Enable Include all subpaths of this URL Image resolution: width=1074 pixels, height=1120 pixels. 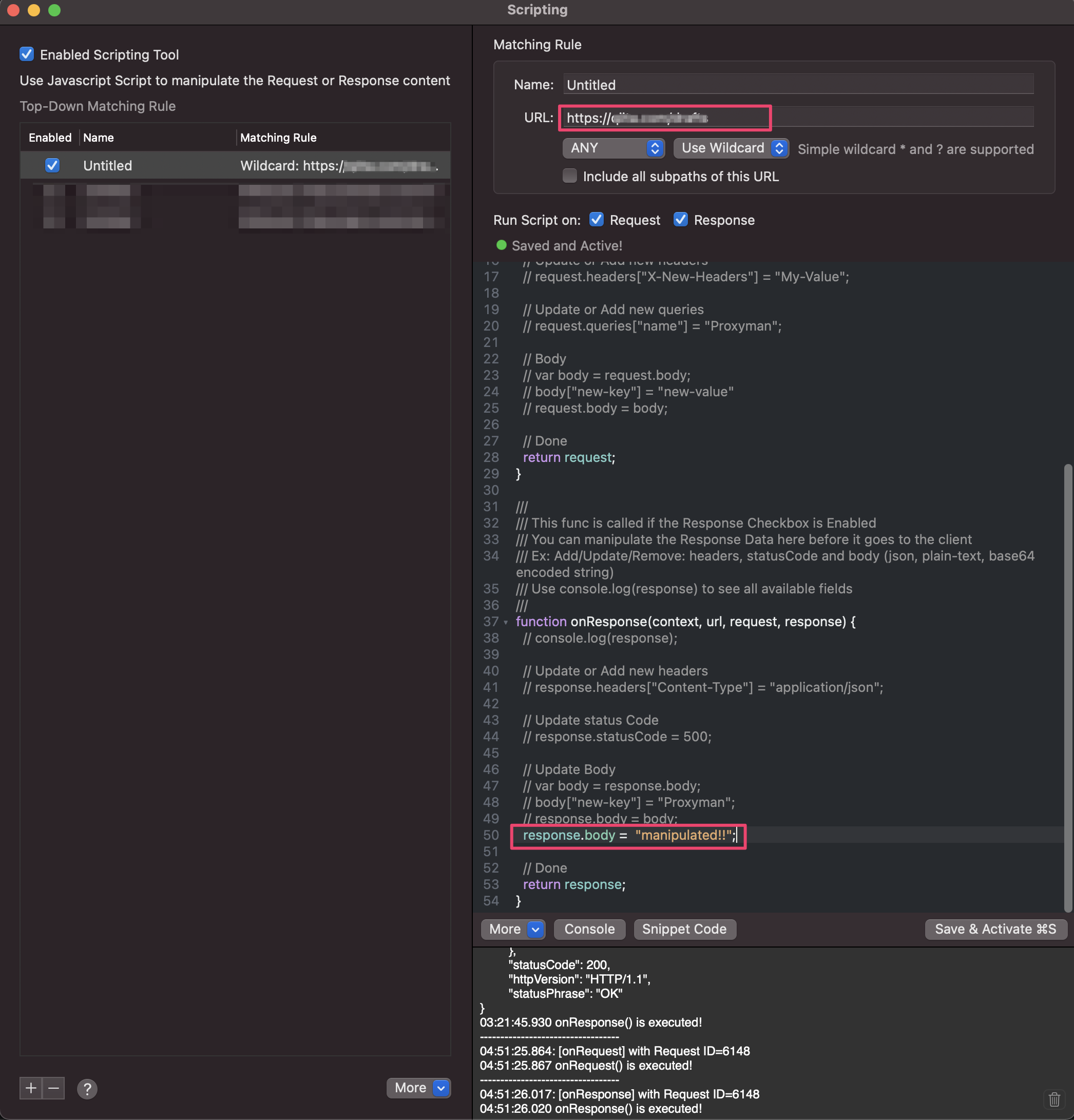[570, 176]
